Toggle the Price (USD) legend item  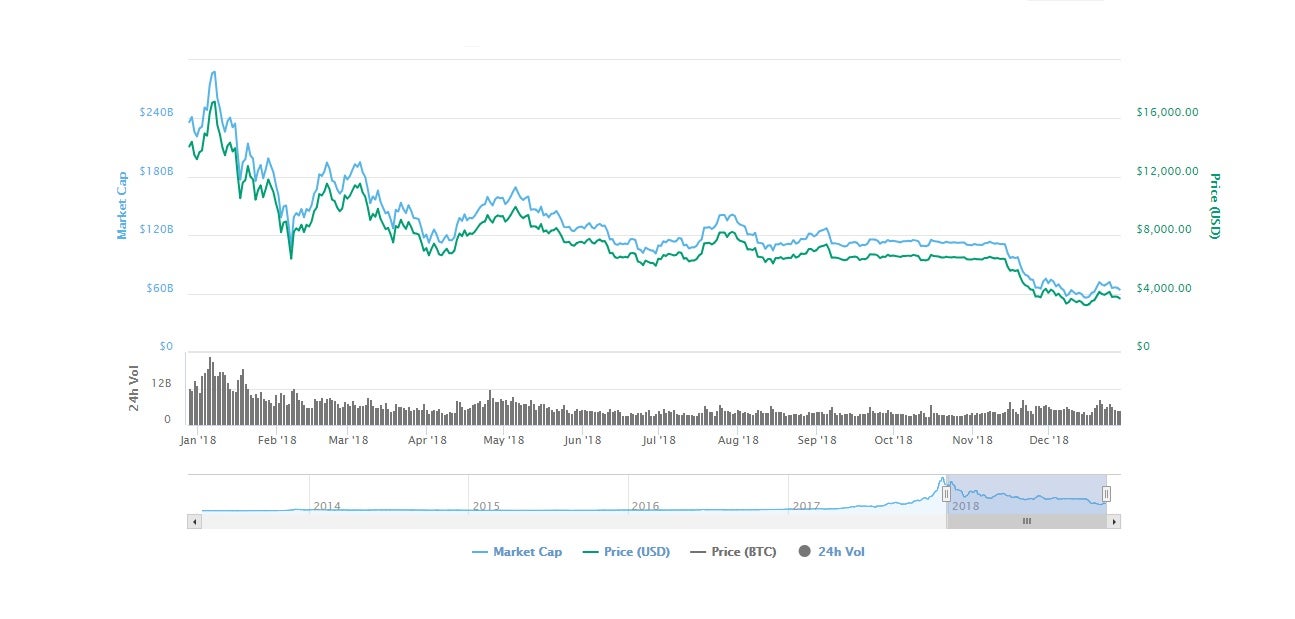tap(626, 552)
